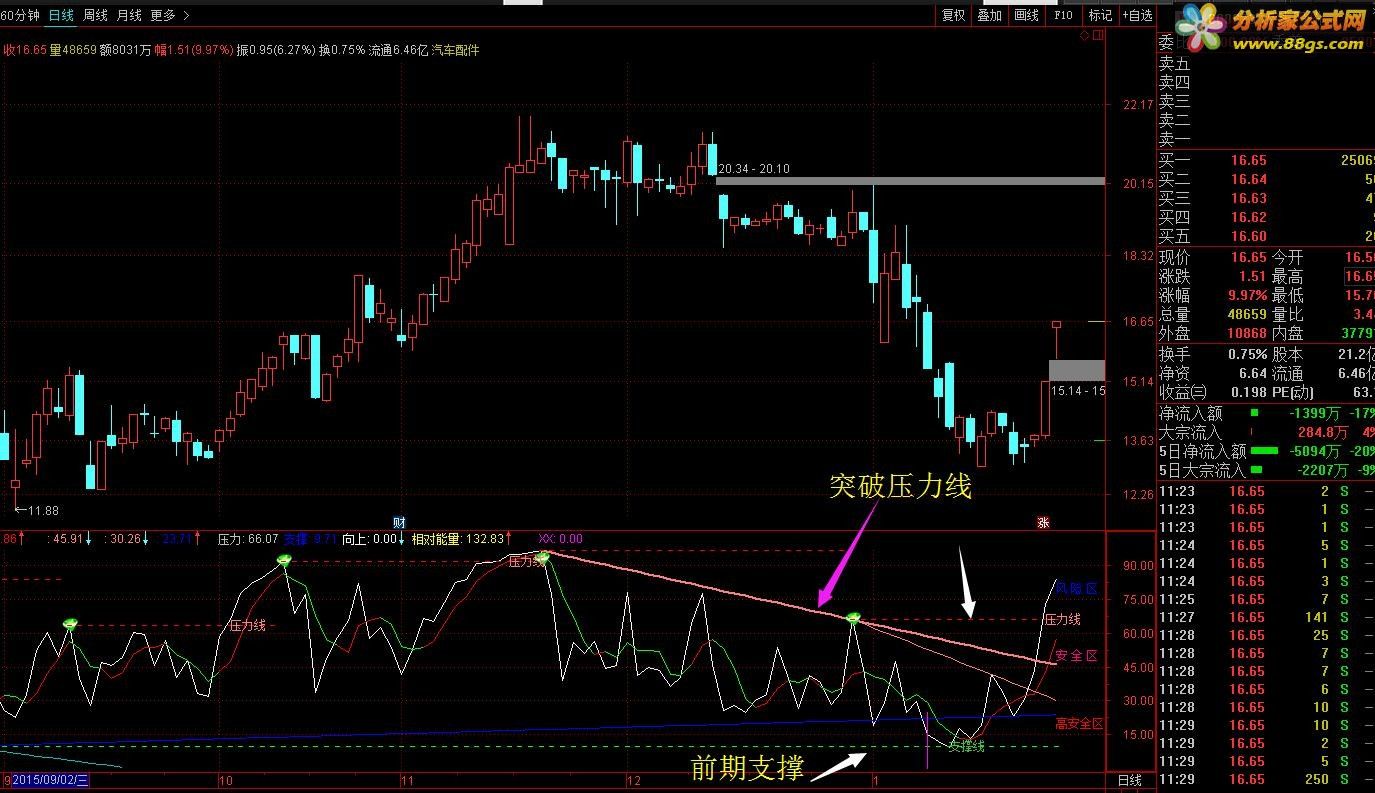Click the 换手 value 0.75%

pos(1247,355)
